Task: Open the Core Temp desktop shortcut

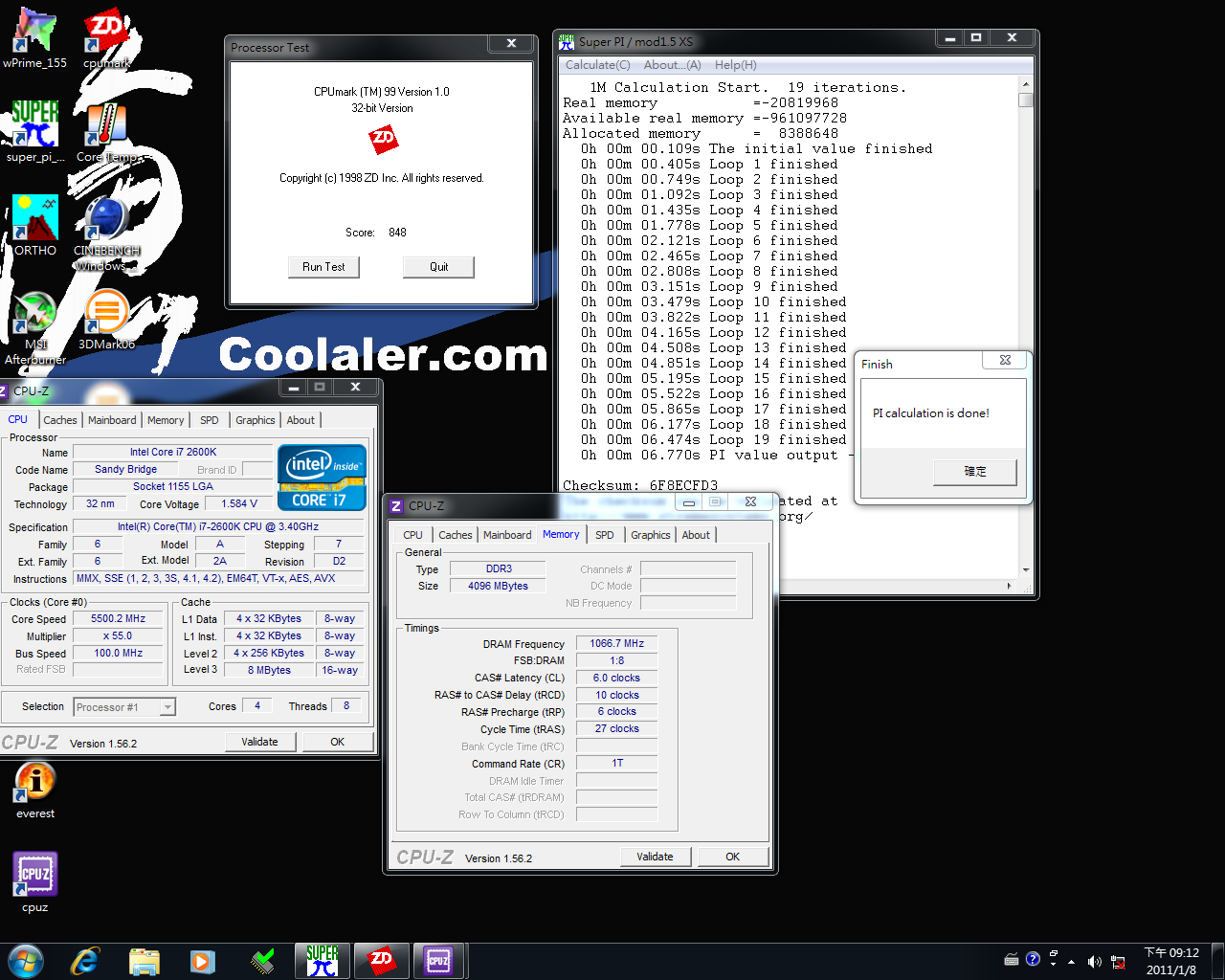Action: click(106, 132)
